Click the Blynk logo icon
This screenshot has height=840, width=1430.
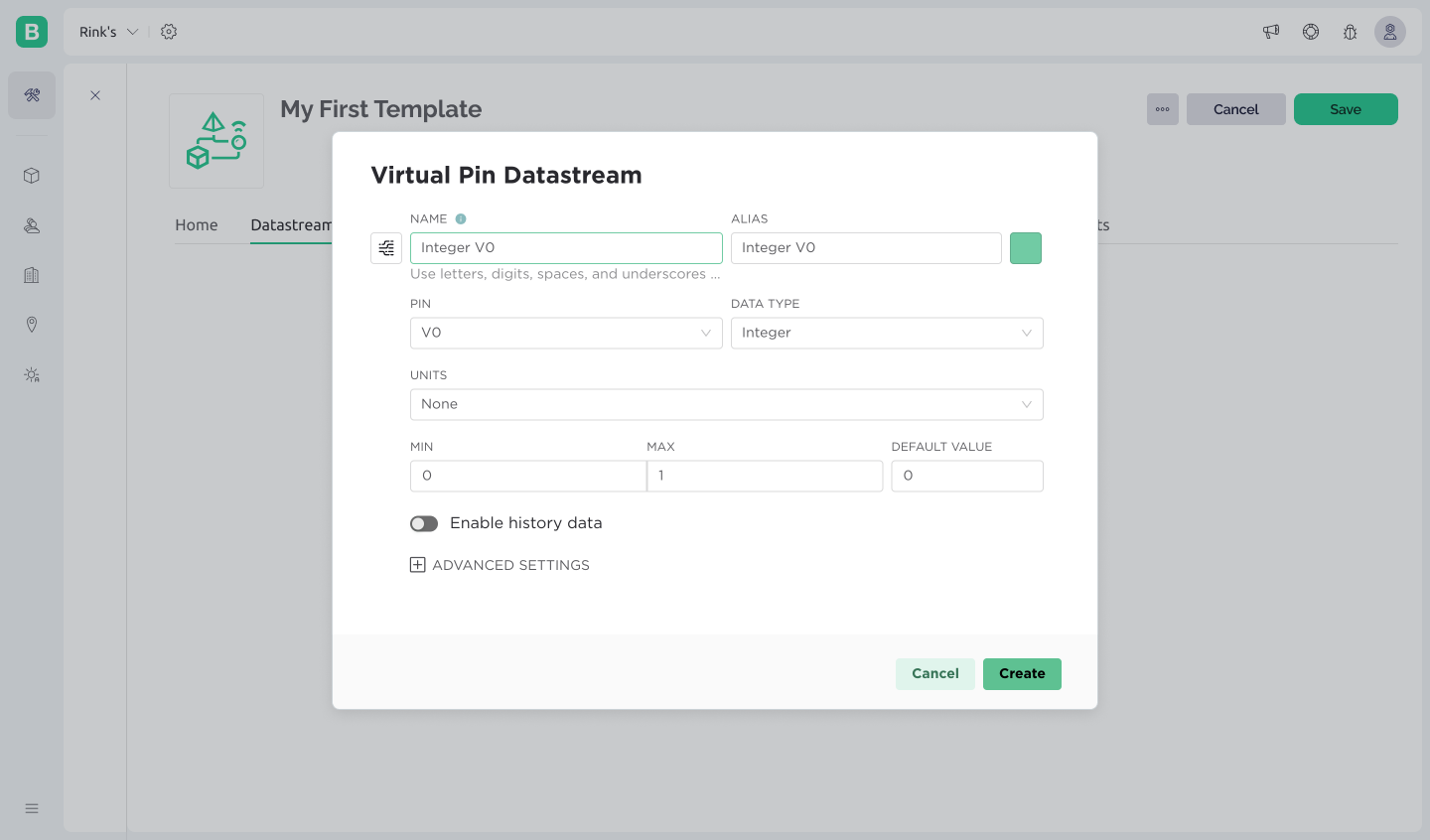[x=32, y=32]
